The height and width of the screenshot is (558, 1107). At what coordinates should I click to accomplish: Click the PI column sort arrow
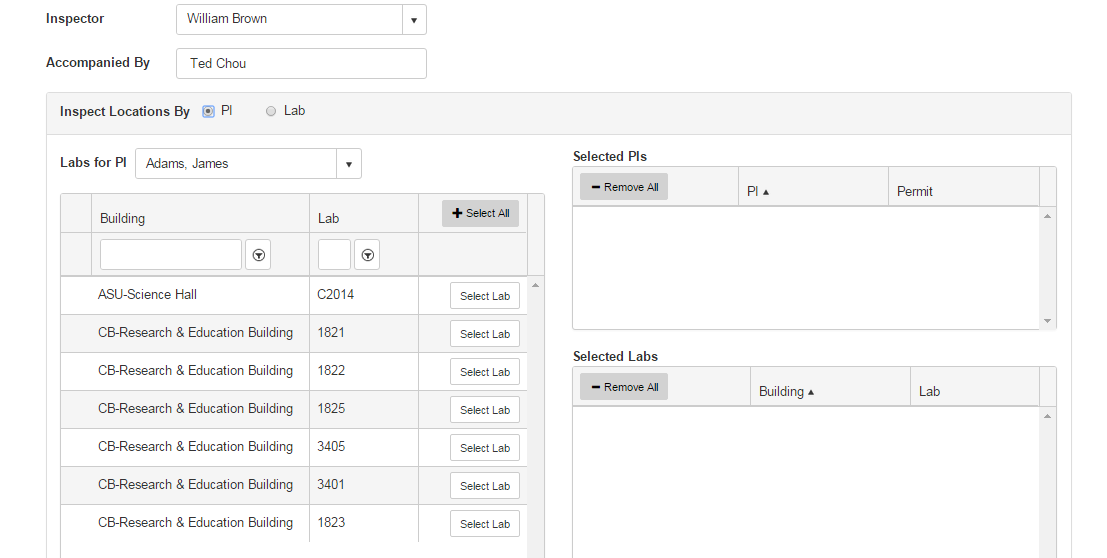tap(766, 192)
